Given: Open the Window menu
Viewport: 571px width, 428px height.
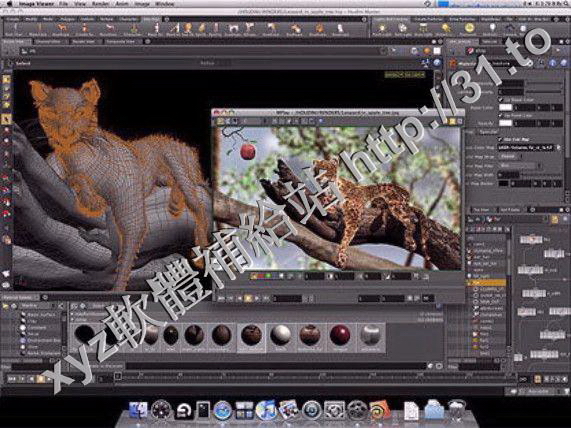Looking at the screenshot, I should pyautogui.click(x=165, y=4).
